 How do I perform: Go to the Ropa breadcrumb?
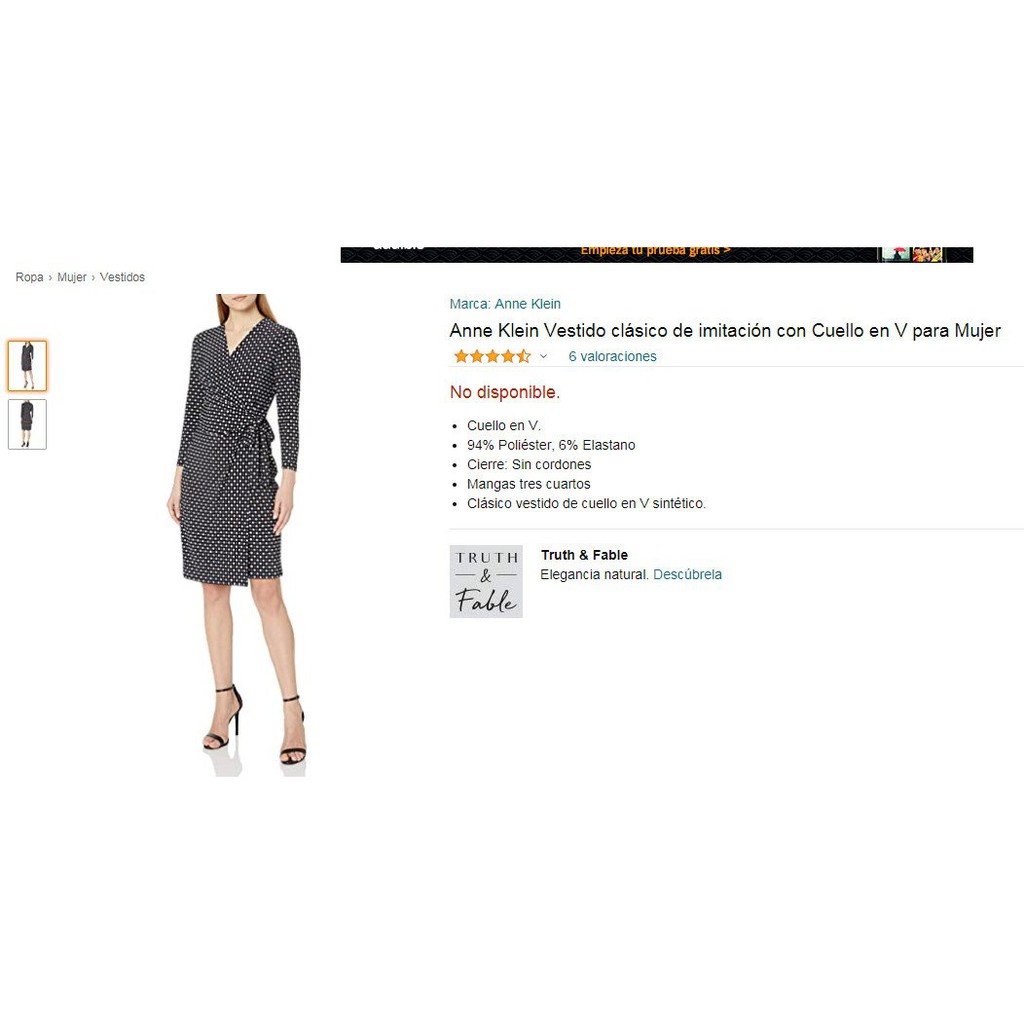coord(29,277)
